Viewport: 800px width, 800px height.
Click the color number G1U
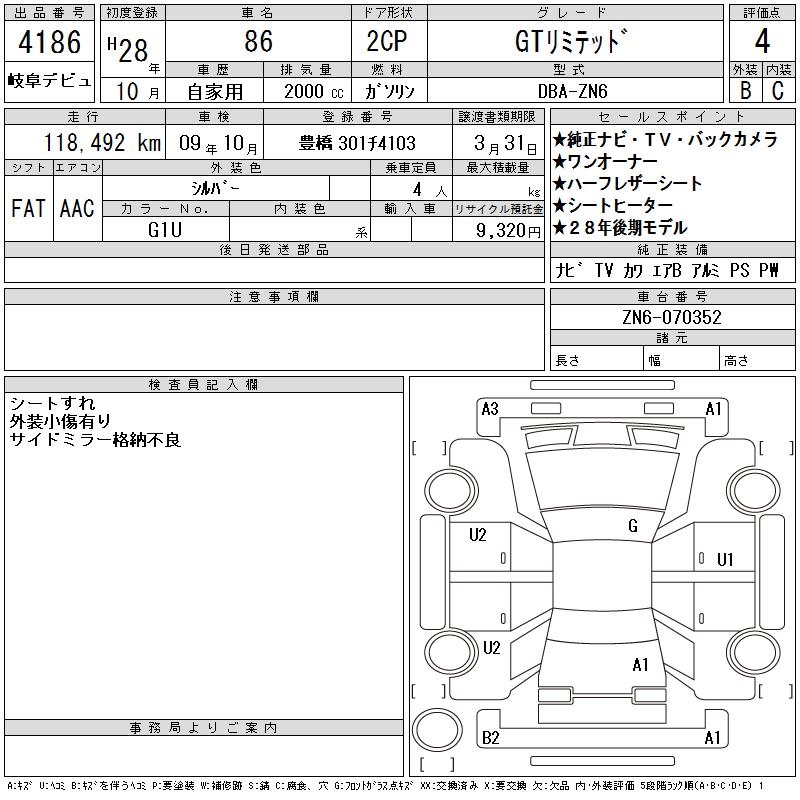click(x=165, y=230)
